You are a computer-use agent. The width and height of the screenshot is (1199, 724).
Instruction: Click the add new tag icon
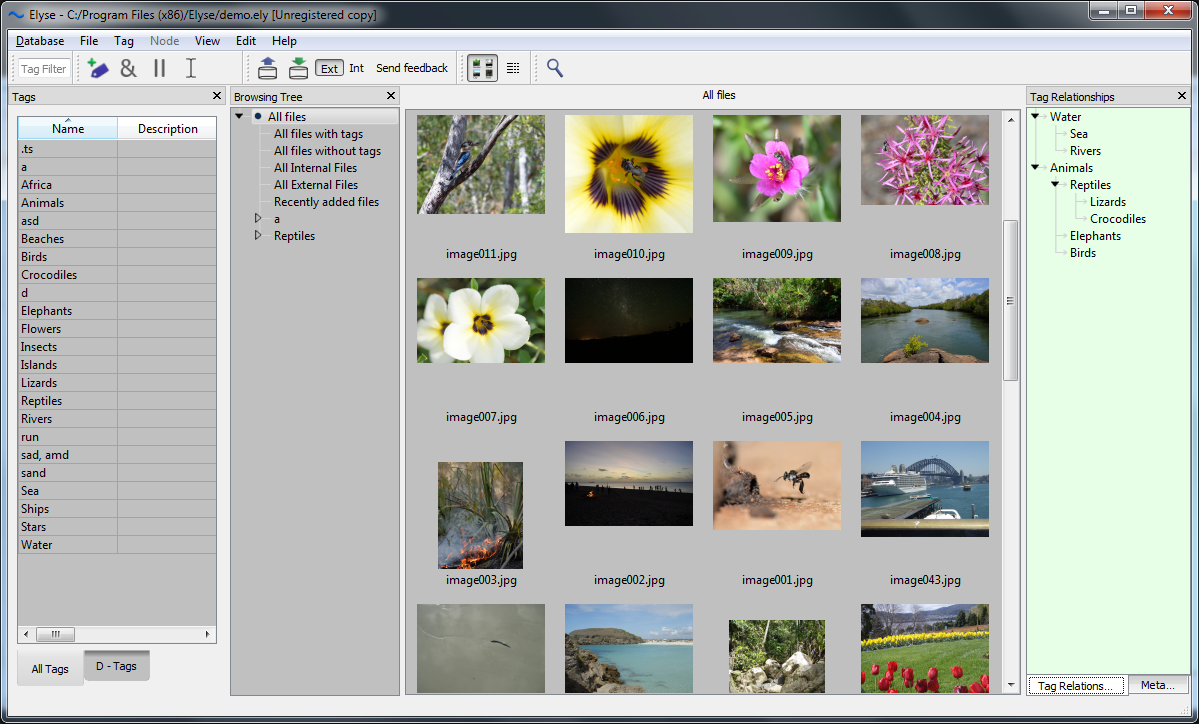97,68
